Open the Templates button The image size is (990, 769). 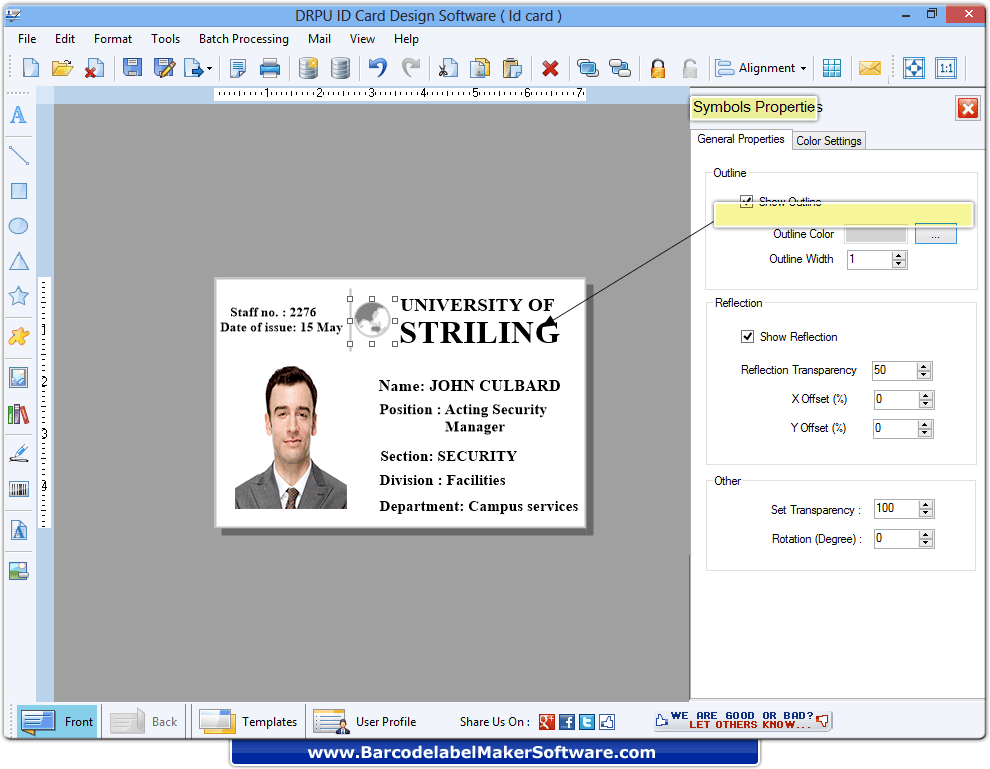click(248, 722)
